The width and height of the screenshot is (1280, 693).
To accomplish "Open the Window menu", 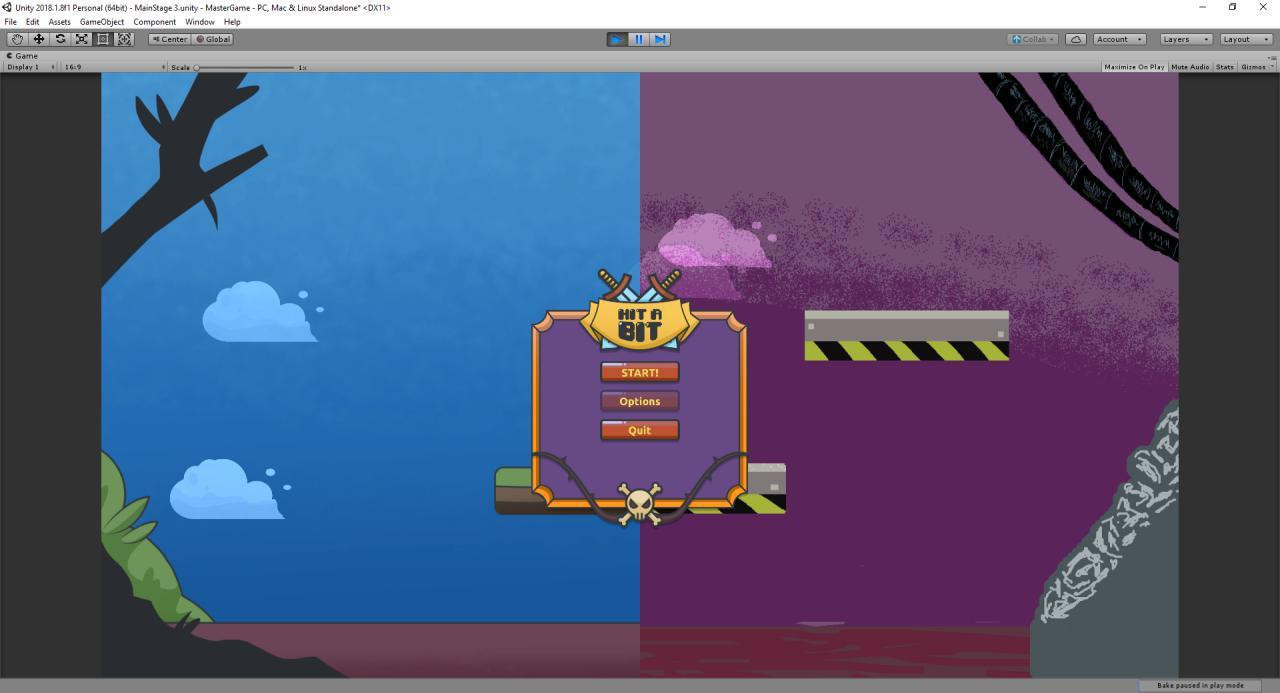I will tap(199, 22).
